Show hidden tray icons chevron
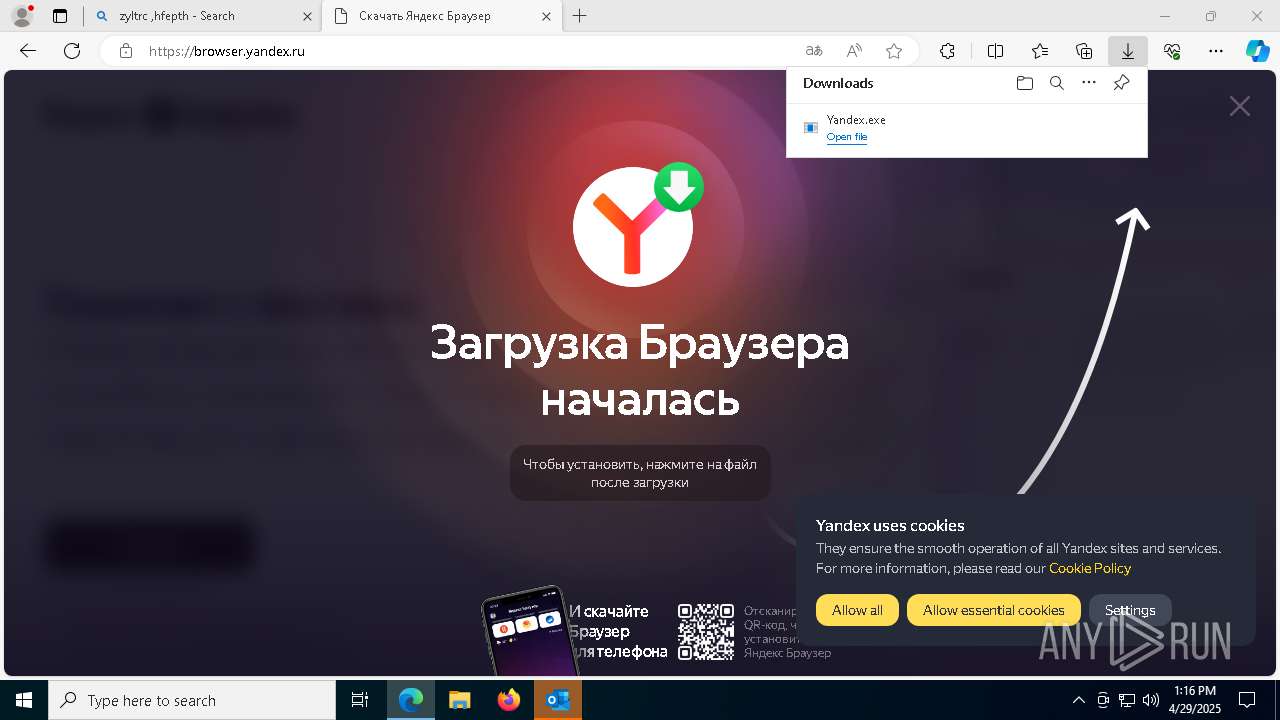 1078,700
